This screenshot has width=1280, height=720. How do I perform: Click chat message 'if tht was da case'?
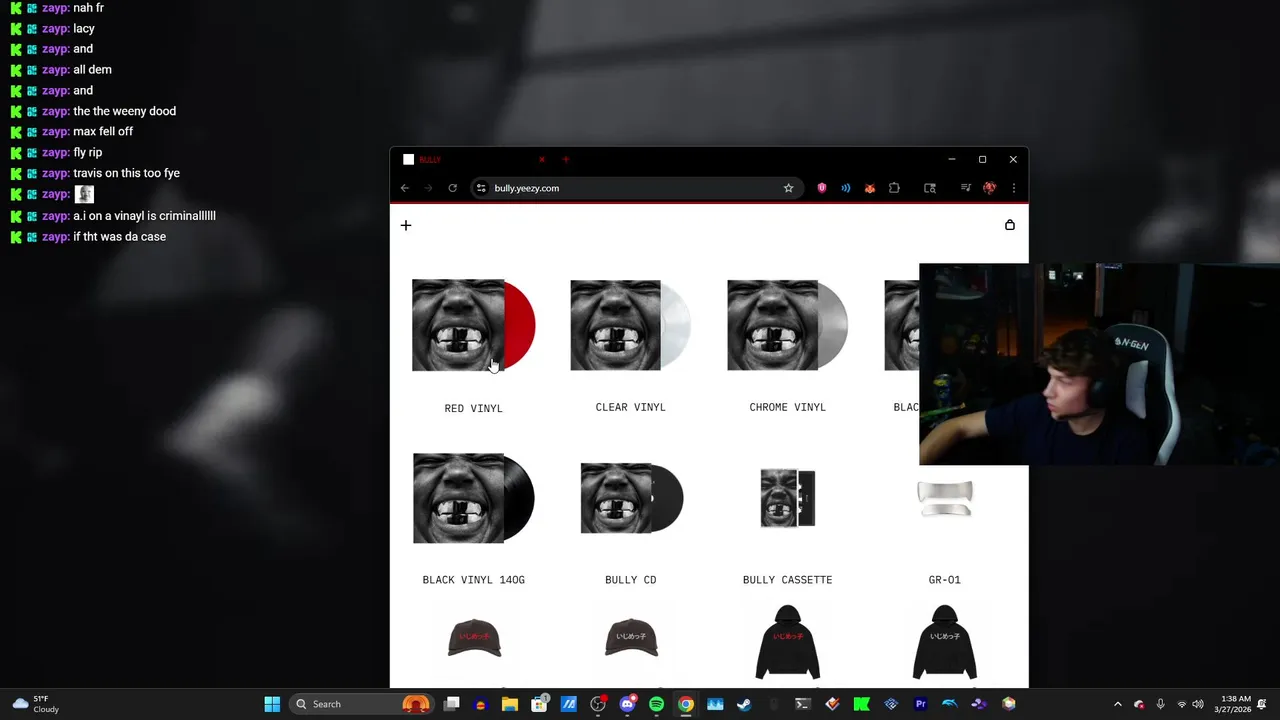tap(120, 236)
